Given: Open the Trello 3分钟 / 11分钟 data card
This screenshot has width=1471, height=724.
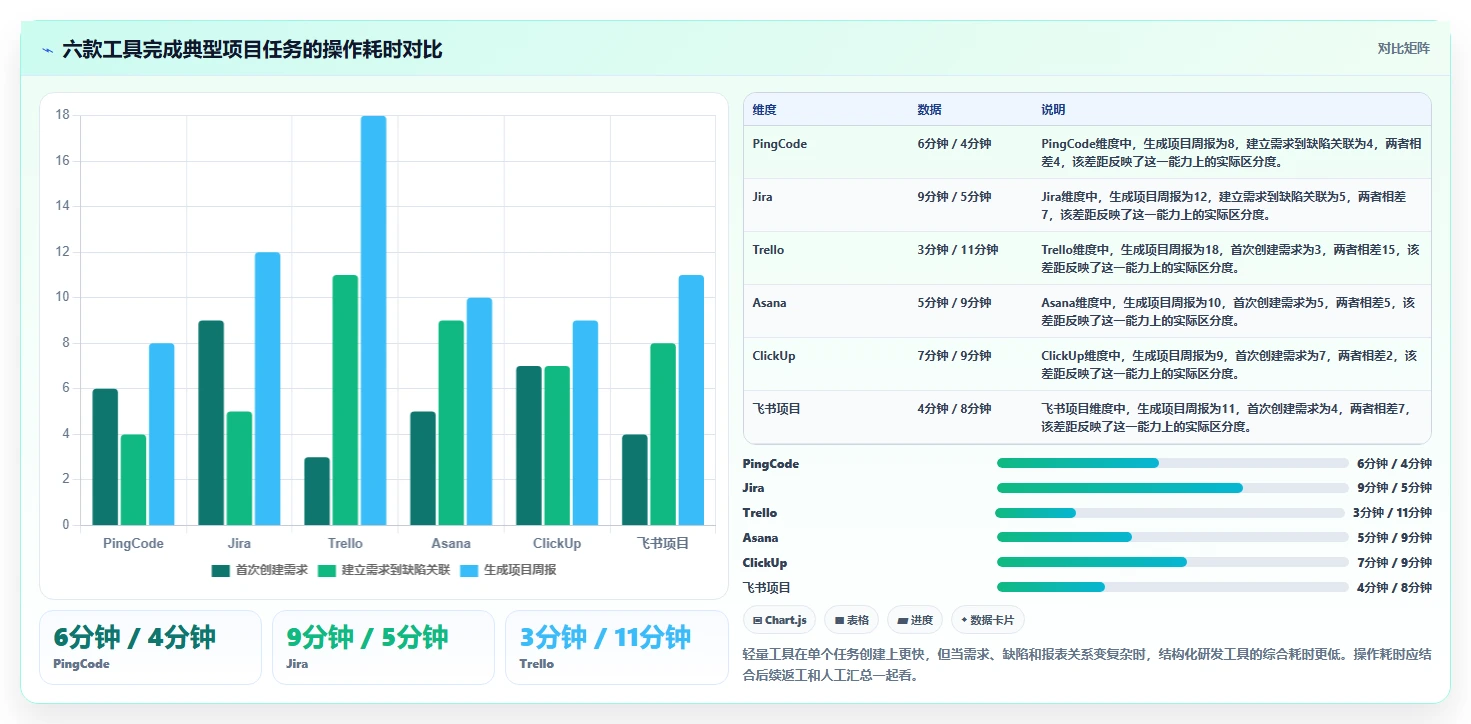Looking at the screenshot, I should coord(616,647).
